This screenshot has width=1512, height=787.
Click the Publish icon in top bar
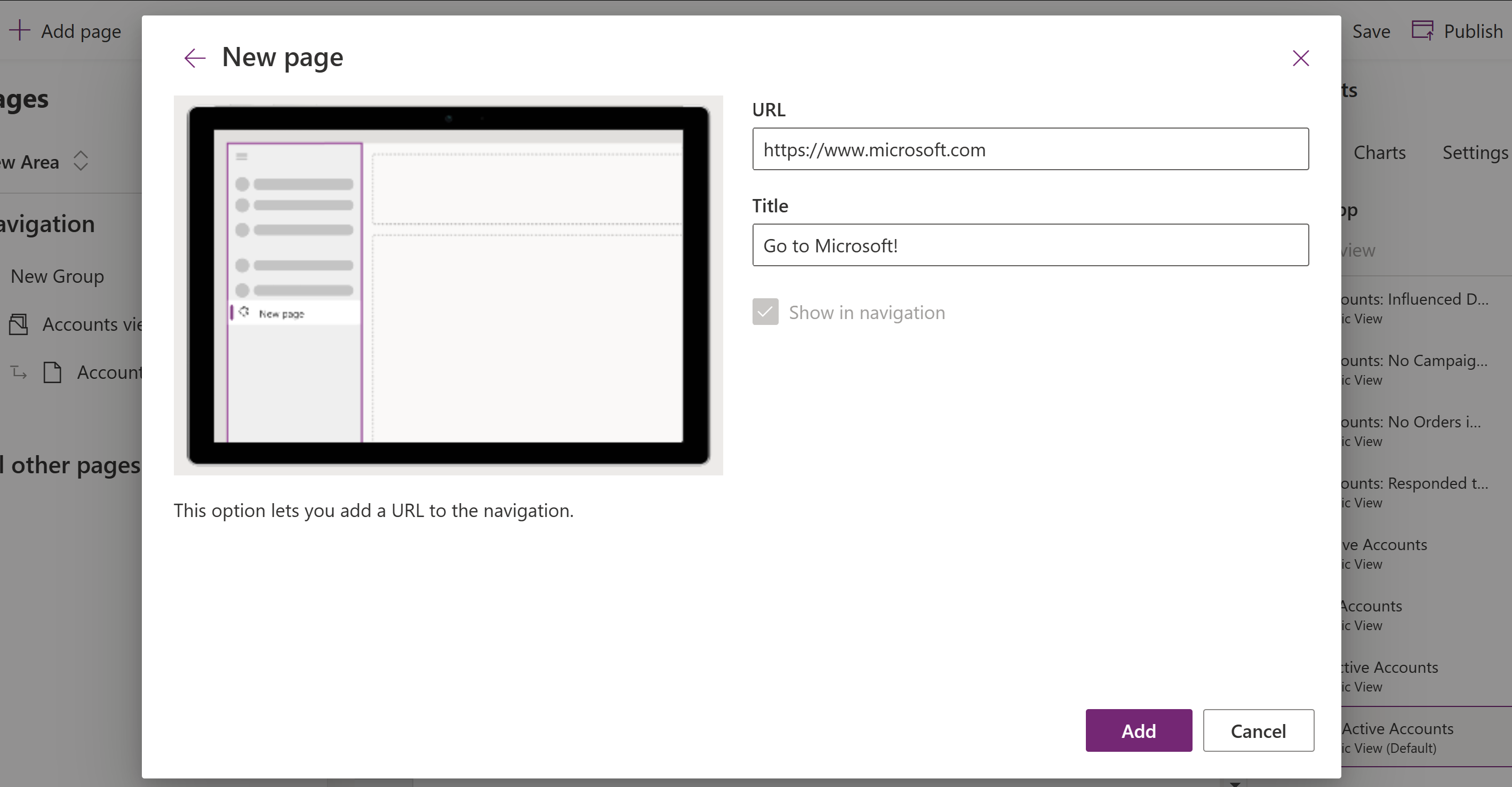[1422, 30]
